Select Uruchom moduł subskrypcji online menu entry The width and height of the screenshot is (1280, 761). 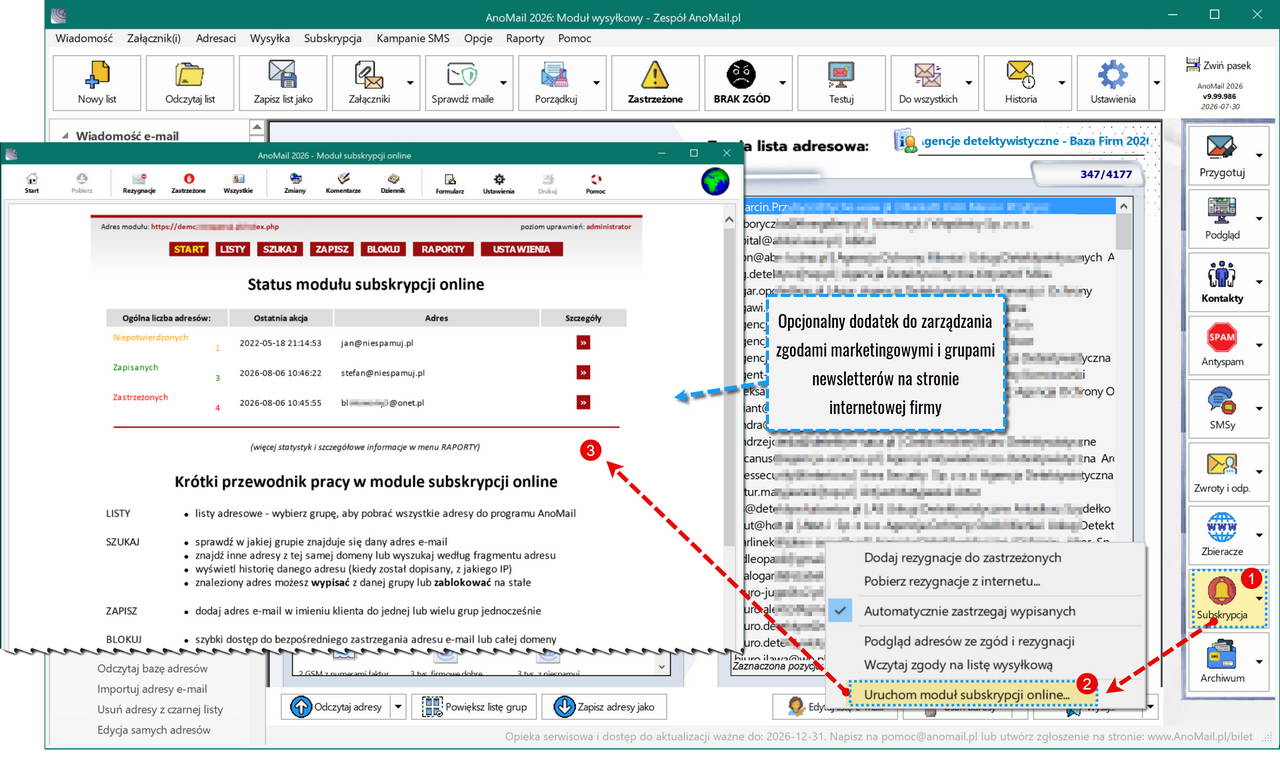coord(967,693)
